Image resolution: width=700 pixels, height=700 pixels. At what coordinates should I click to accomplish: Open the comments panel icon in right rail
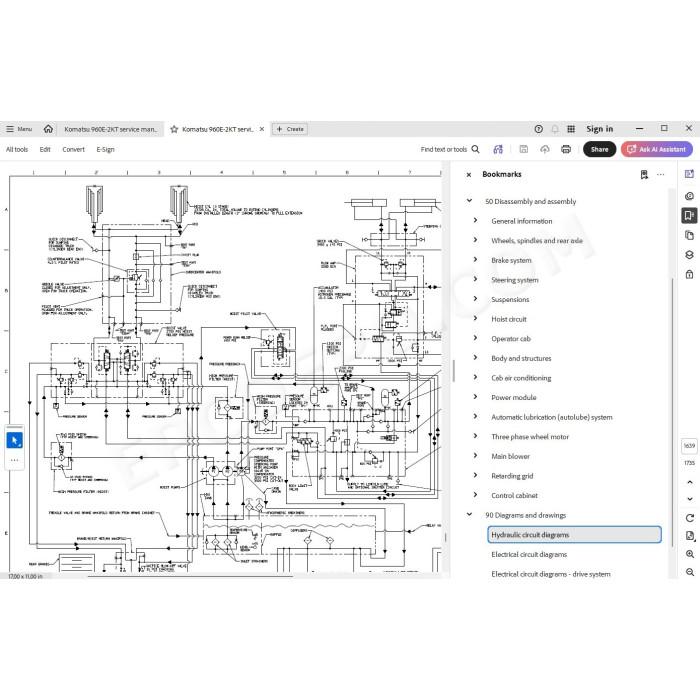pyautogui.click(x=689, y=196)
